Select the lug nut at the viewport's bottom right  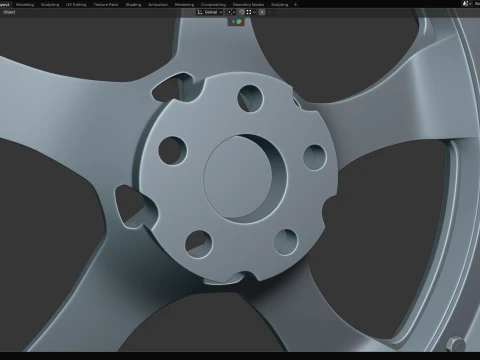(x=455, y=344)
